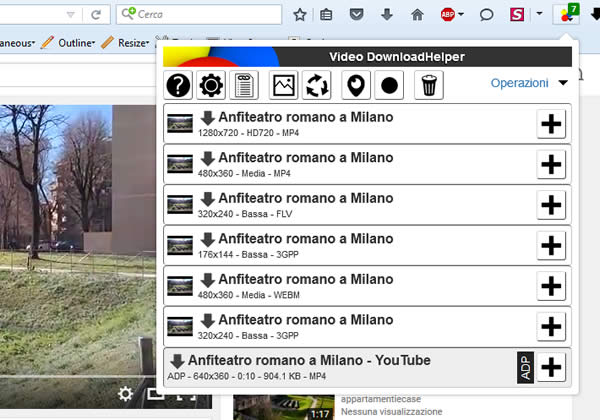Expand the arrow beside the S icon

point(539,14)
